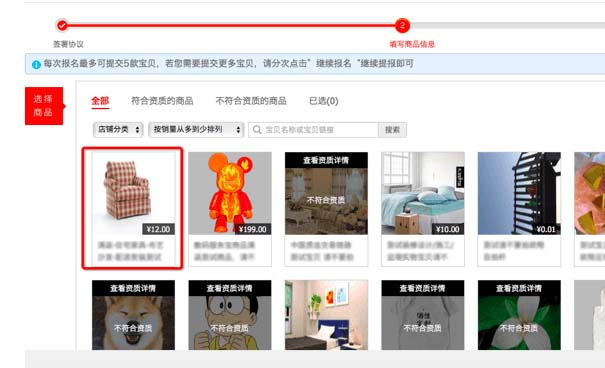605x368 pixels.
Task: Click the completed step one checkmark icon
Action: [x=62, y=25]
